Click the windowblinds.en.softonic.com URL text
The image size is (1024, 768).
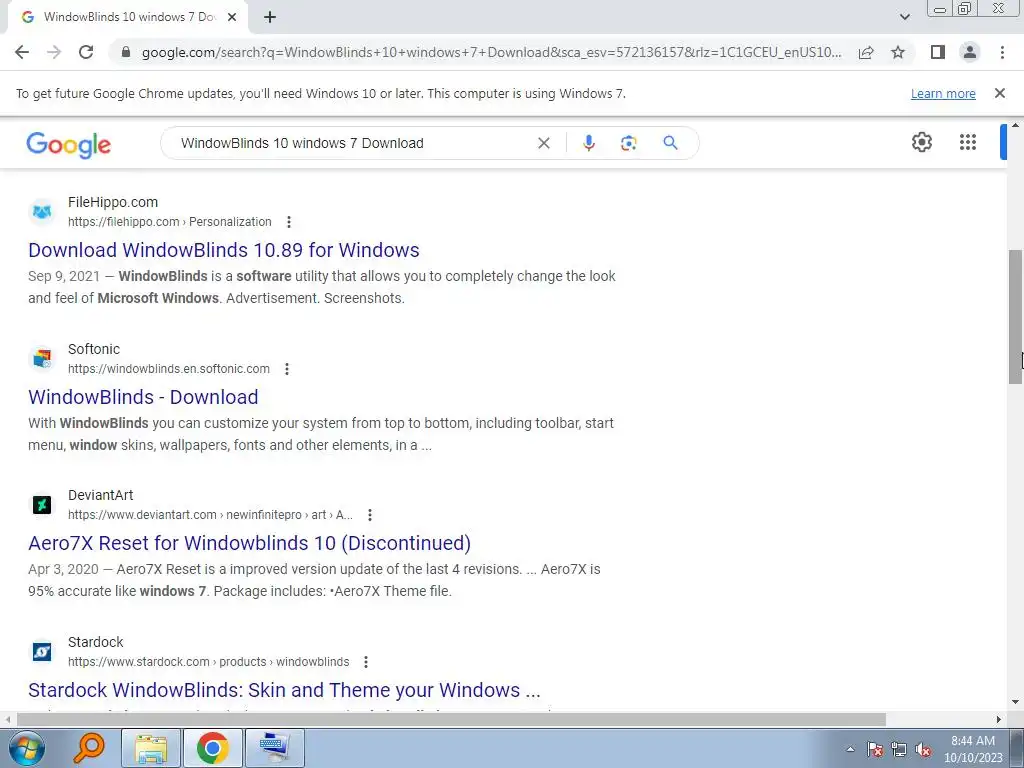[x=168, y=369]
